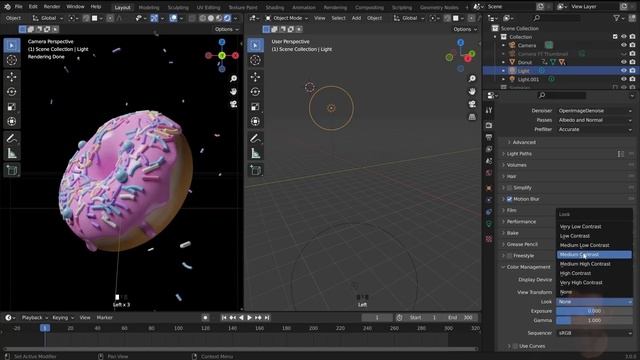Play the animation forward

pyautogui.click(x=249, y=318)
